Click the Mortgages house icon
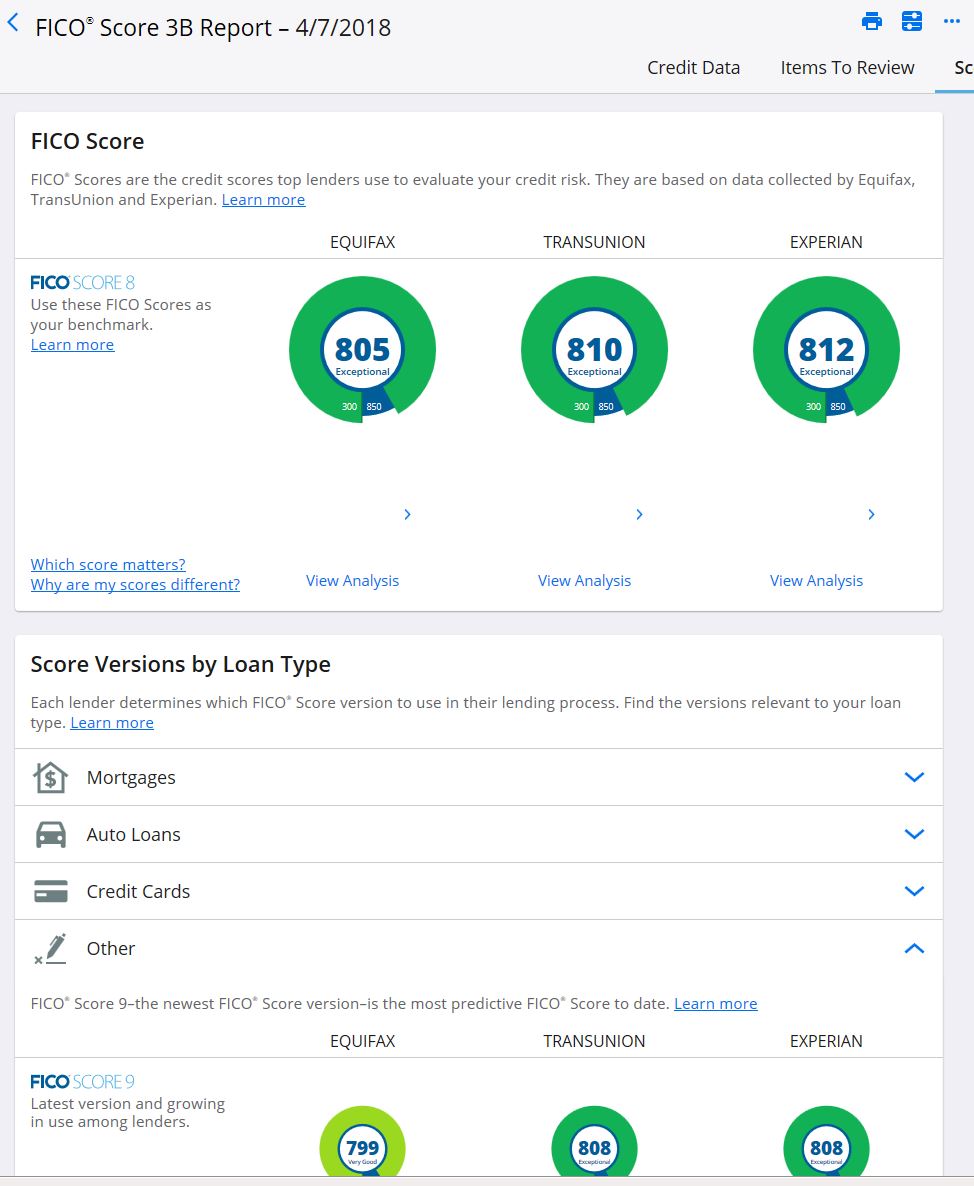 point(51,778)
